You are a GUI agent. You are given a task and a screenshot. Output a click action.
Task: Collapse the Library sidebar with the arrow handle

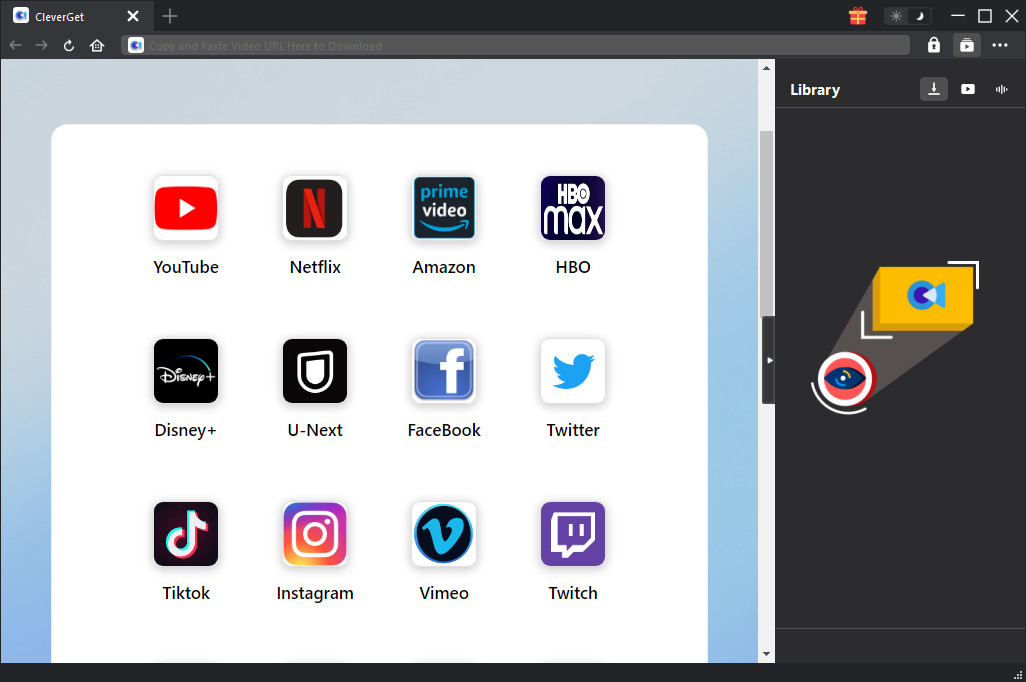pyautogui.click(x=769, y=360)
